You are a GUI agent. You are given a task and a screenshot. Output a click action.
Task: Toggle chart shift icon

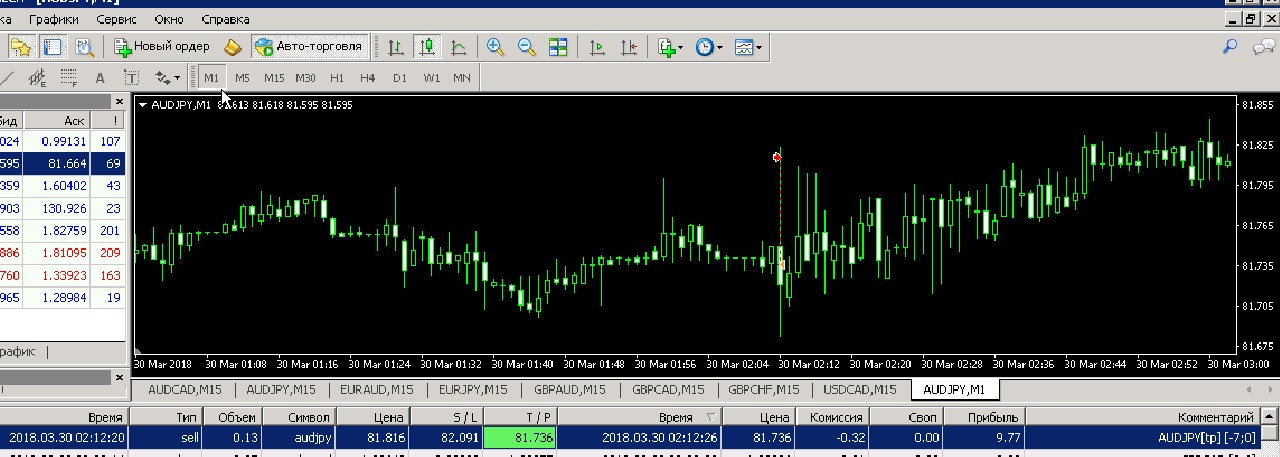click(x=629, y=46)
